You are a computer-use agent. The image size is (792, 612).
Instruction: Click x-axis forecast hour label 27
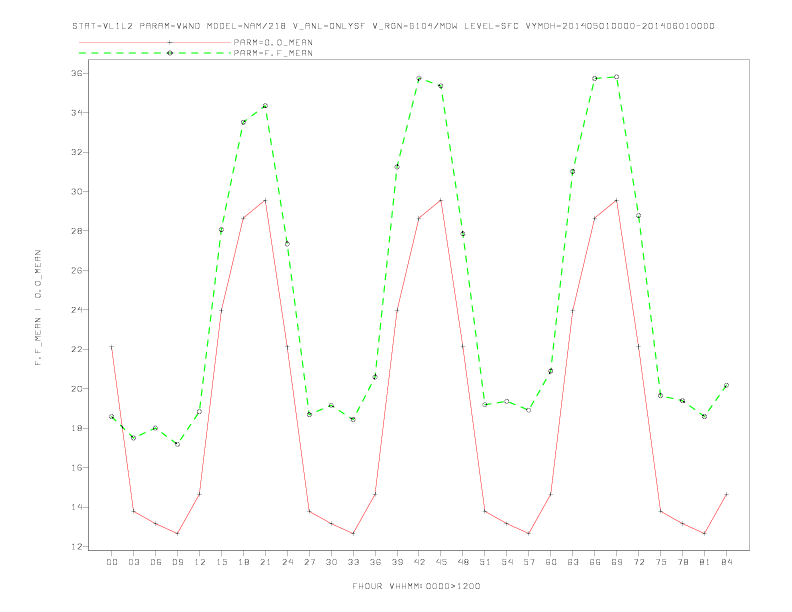(309, 562)
